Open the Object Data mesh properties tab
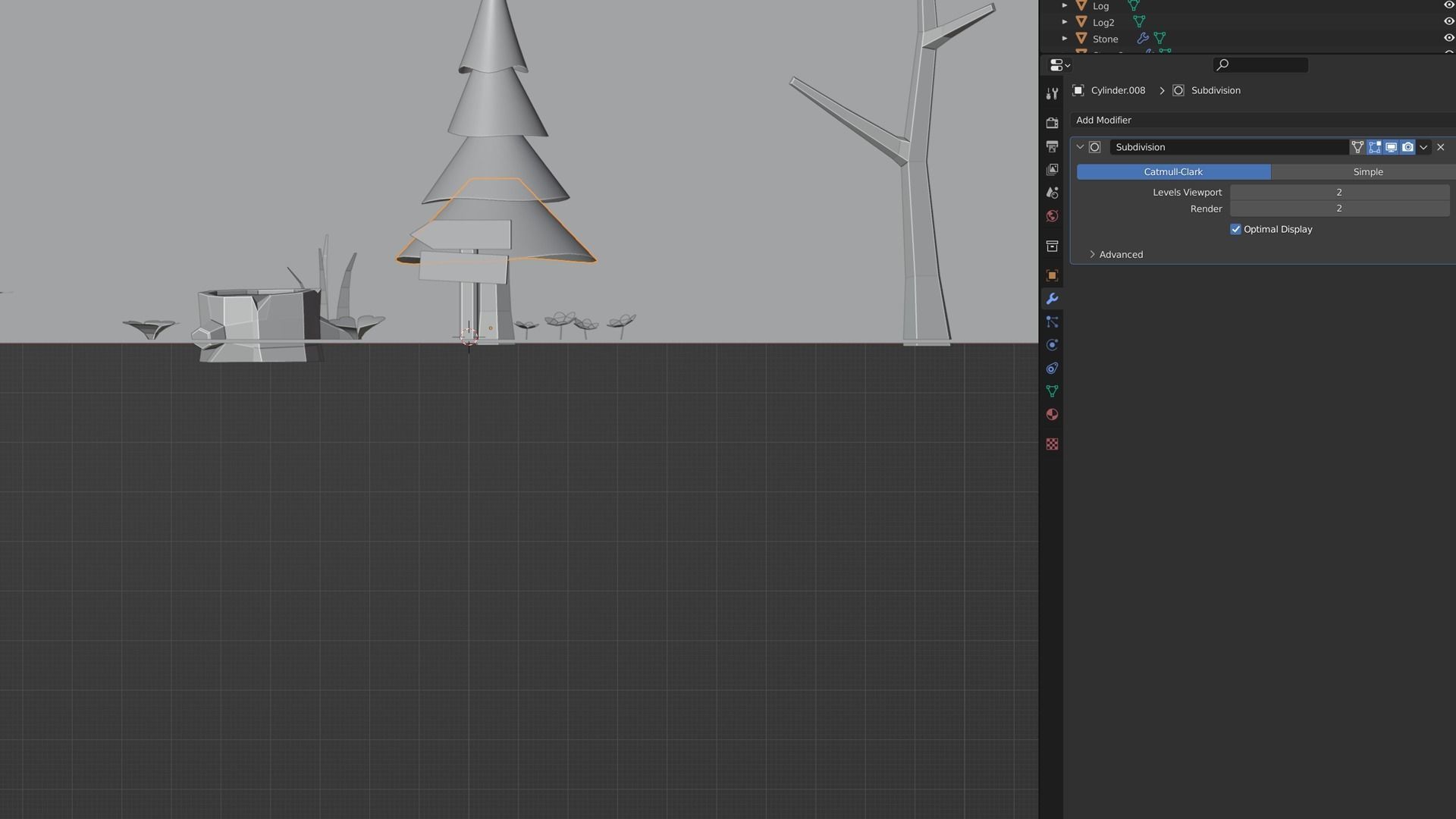This screenshot has width=1456, height=819. tap(1052, 391)
